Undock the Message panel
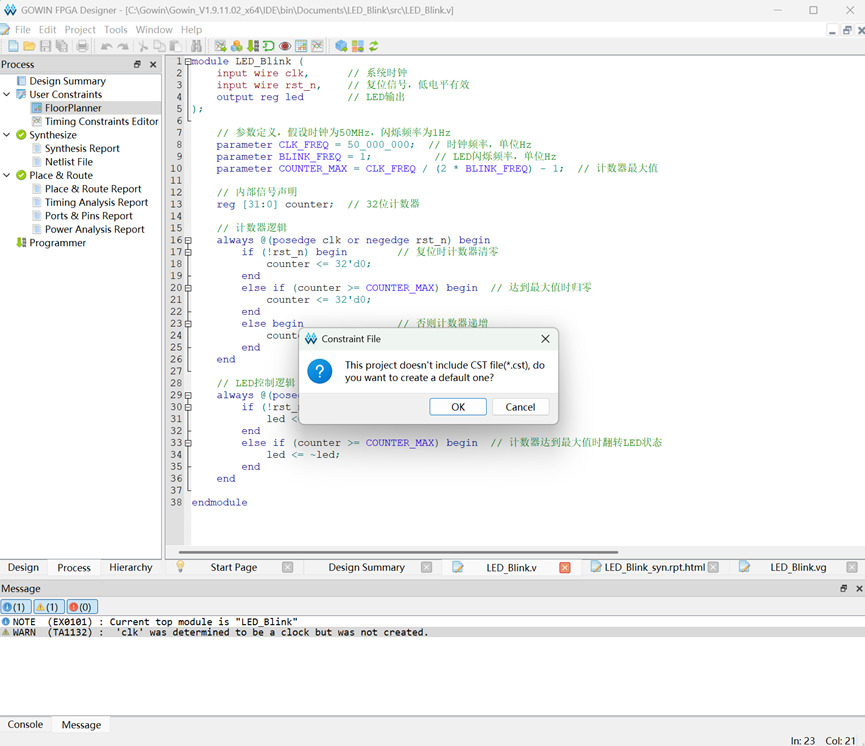Viewport: 865px width, 746px height. tap(843, 589)
